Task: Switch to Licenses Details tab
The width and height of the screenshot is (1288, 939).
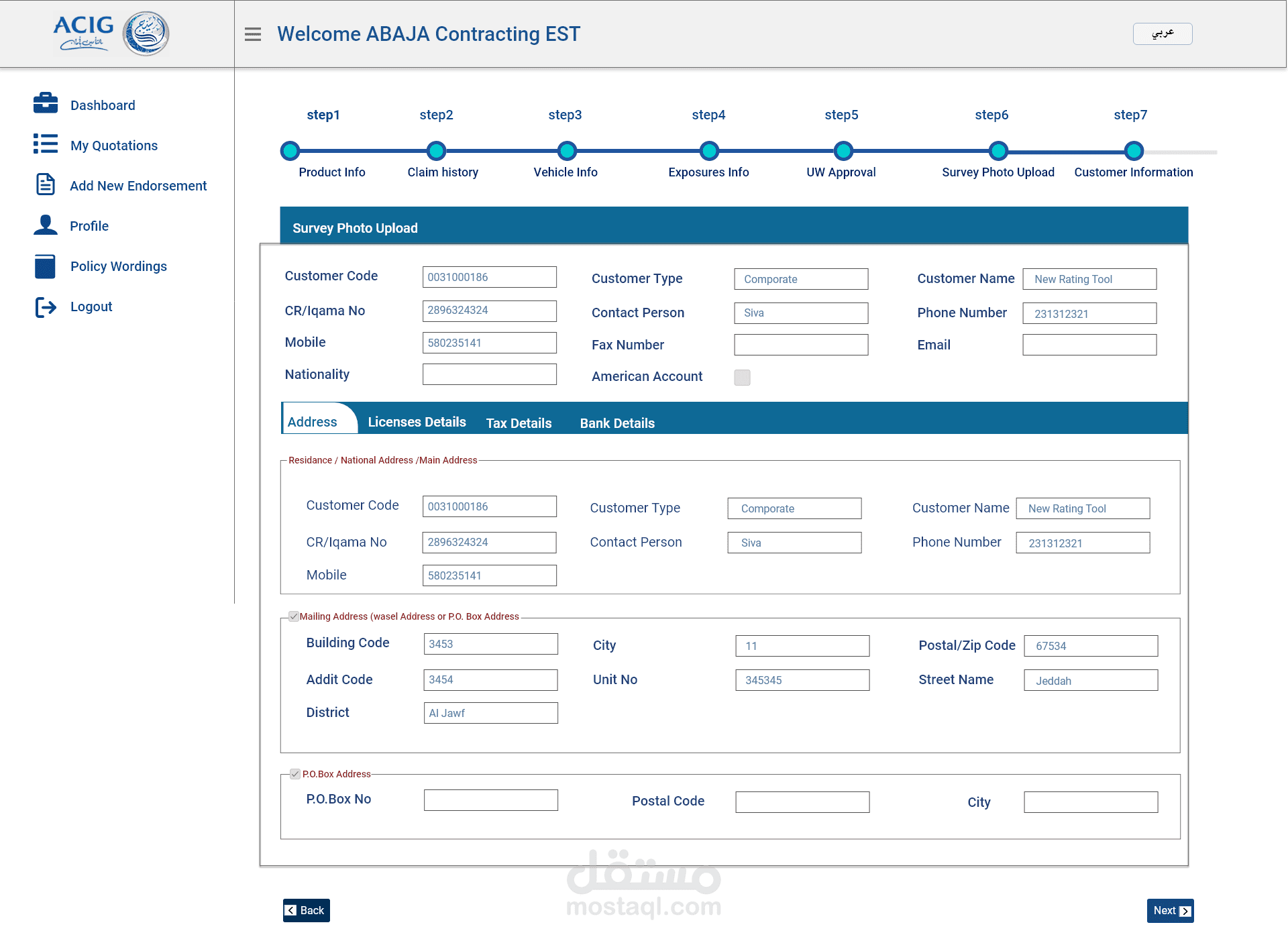Action: 417,422
